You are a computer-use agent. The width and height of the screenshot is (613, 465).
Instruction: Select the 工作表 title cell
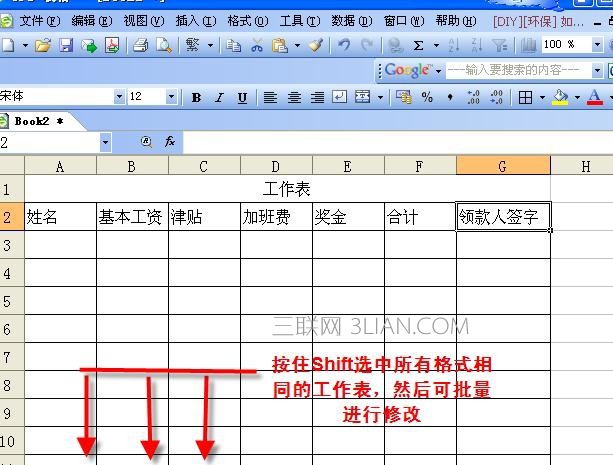click(x=287, y=189)
